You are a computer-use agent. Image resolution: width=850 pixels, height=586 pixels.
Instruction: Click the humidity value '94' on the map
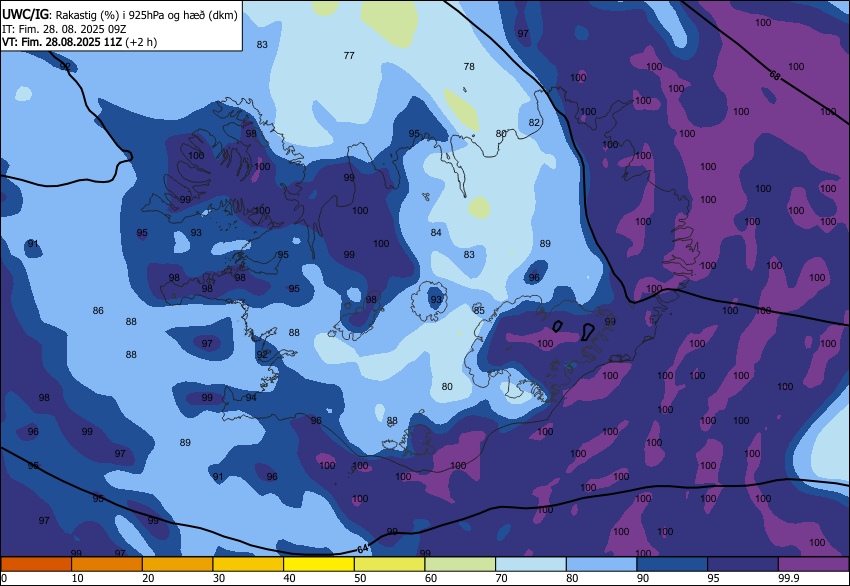click(251, 397)
